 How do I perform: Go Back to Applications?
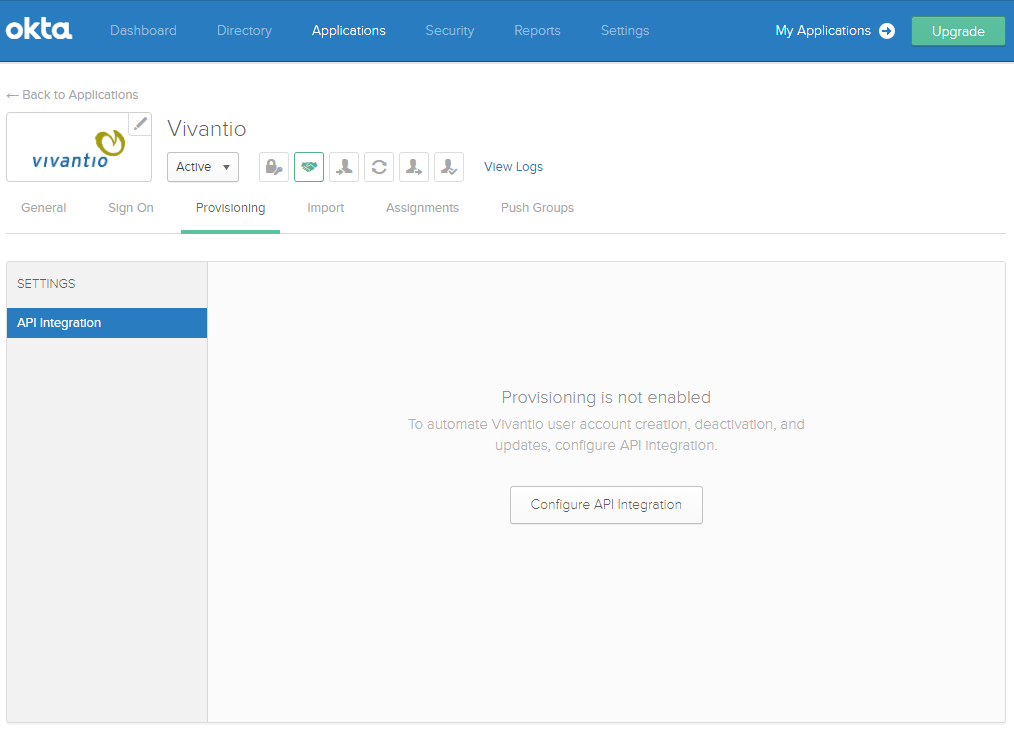[x=72, y=95]
